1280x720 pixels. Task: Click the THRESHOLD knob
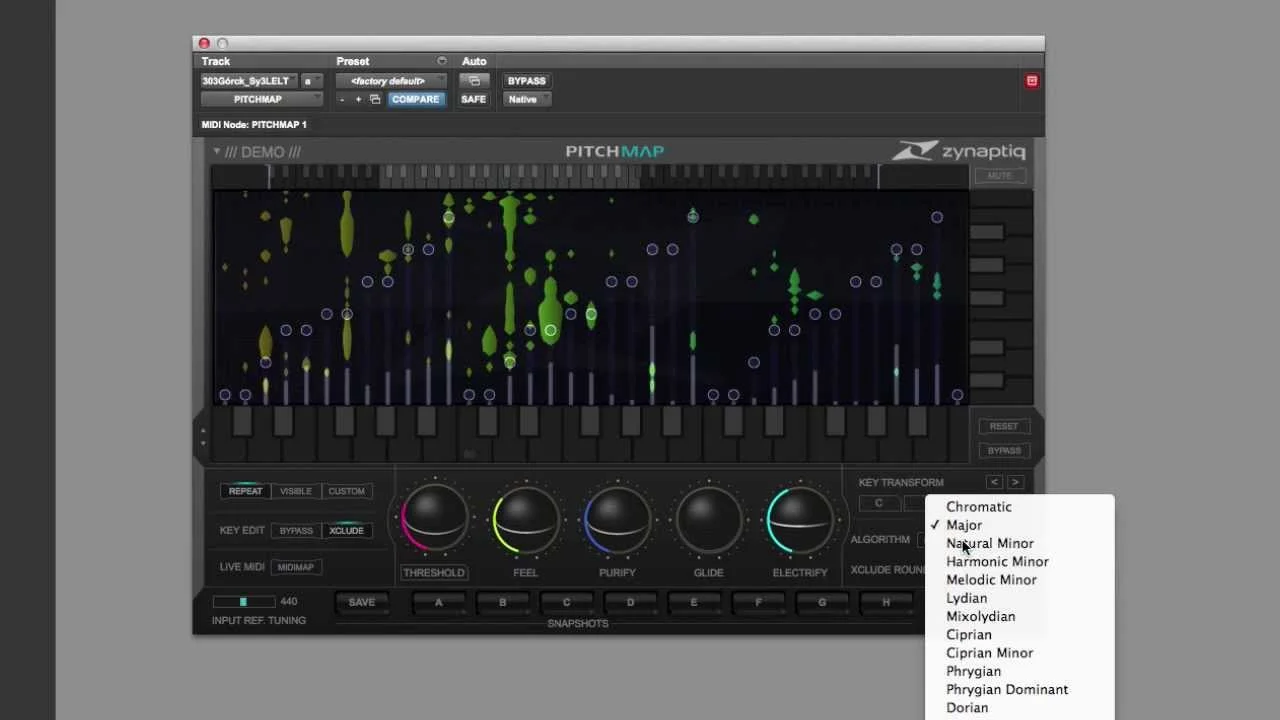click(433, 519)
